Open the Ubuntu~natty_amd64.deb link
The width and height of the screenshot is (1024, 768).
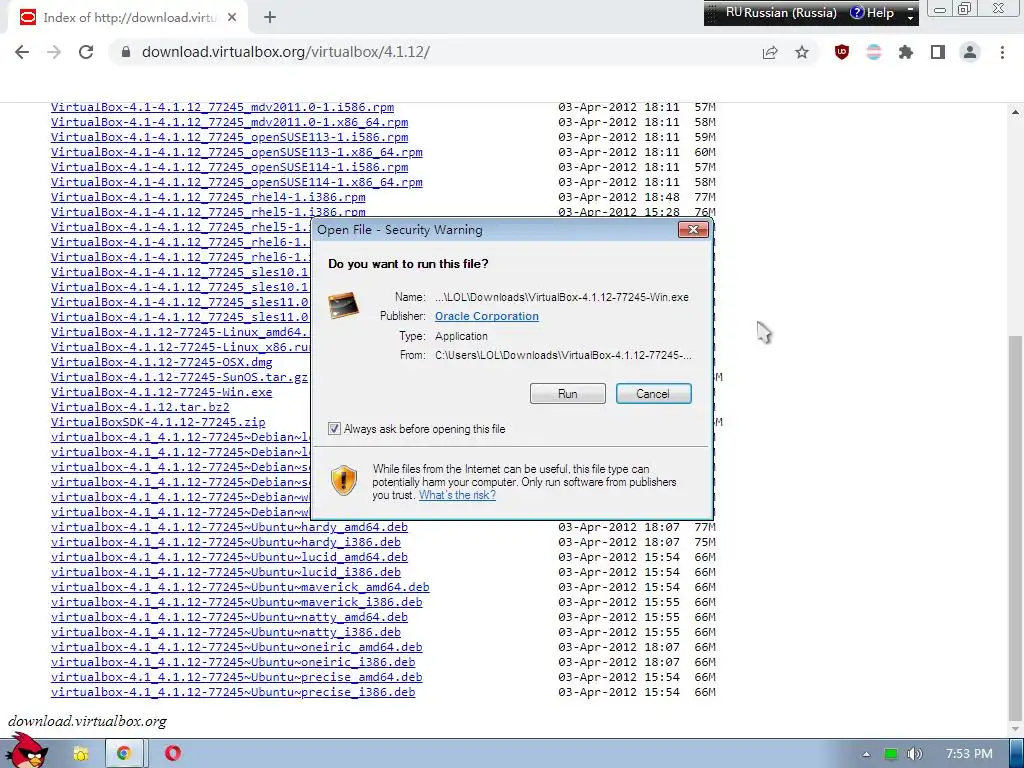coord(229,617)
